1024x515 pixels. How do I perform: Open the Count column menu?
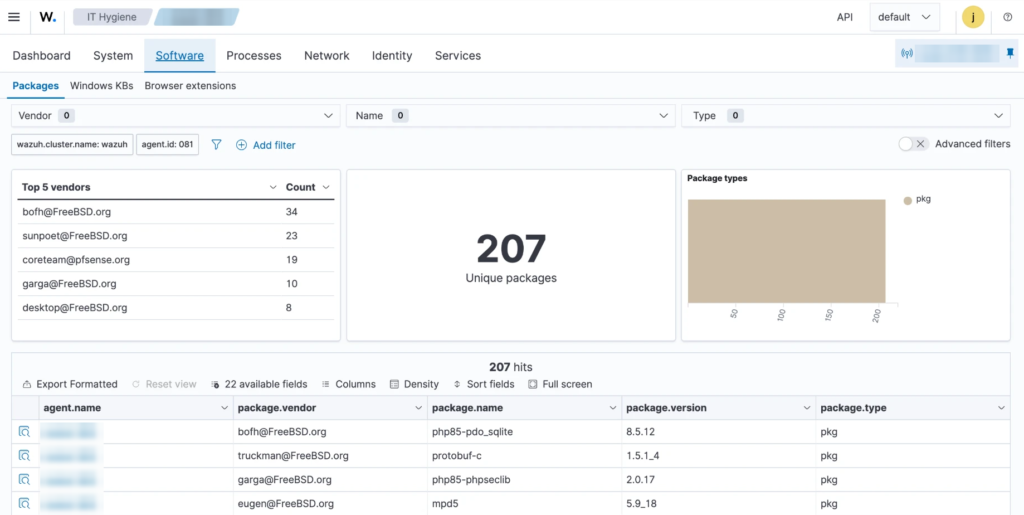pyautogui.click(x=326, y=187)
